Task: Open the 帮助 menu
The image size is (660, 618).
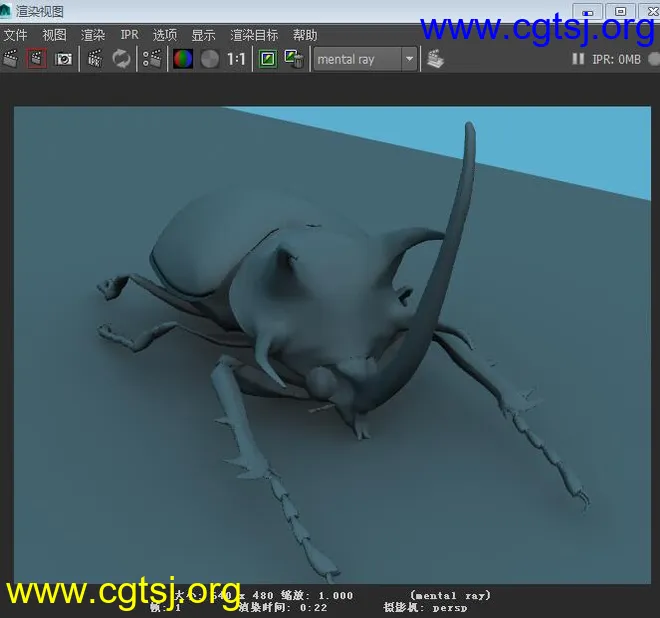Action: pos(305,35)
